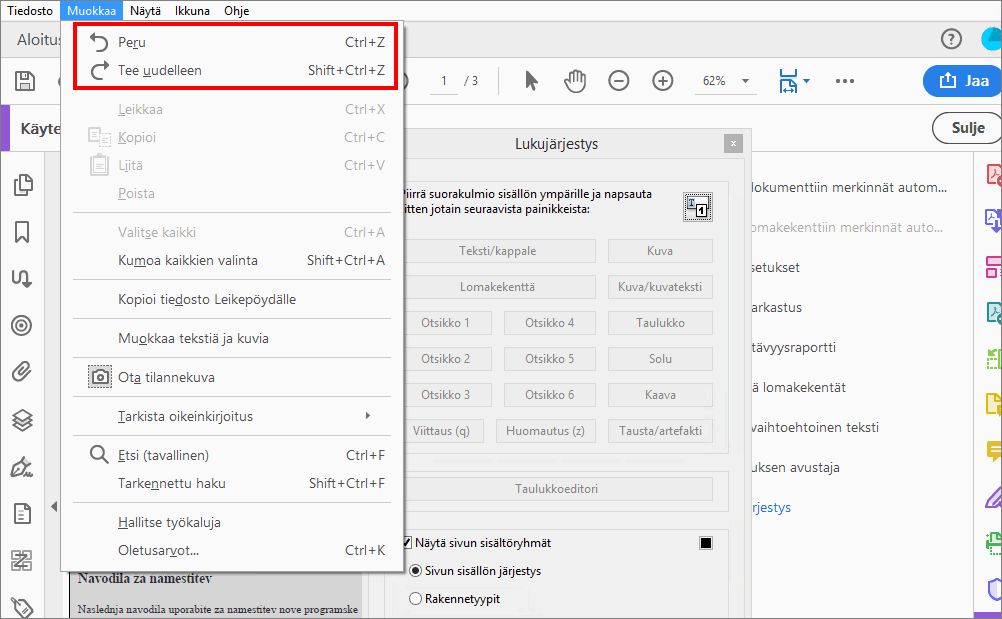Click the Huomautus (z) button

coord(545,431)
